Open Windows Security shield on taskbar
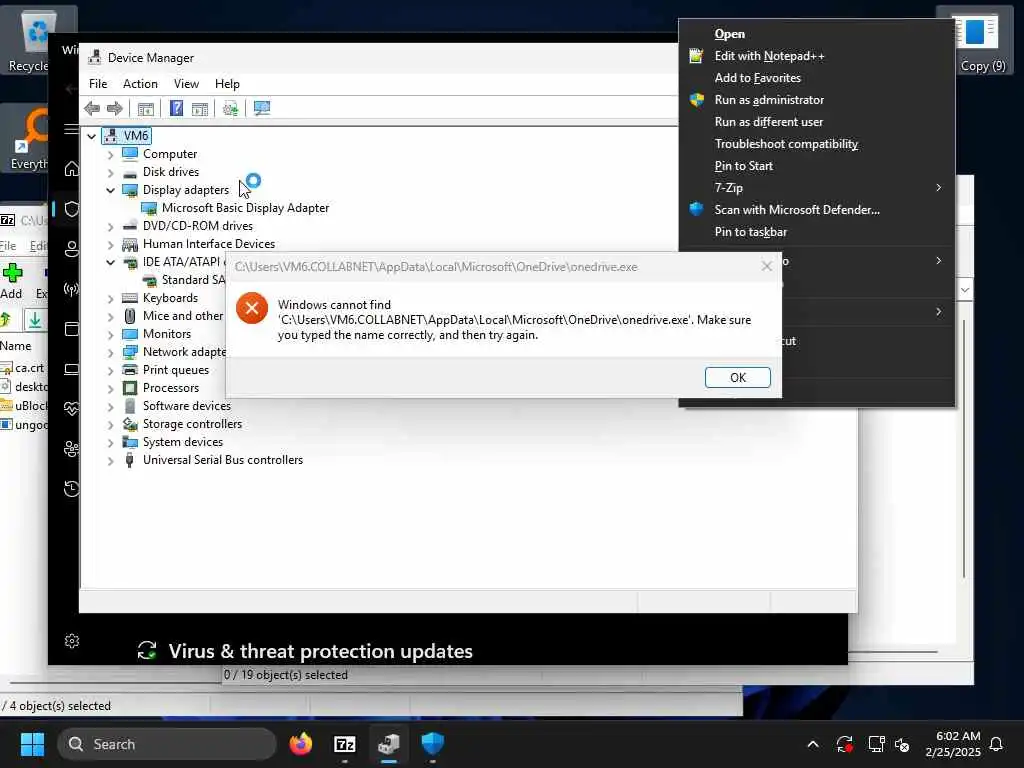The width and height of the screenshot is (1024, 768). click(x=432, y=744)
